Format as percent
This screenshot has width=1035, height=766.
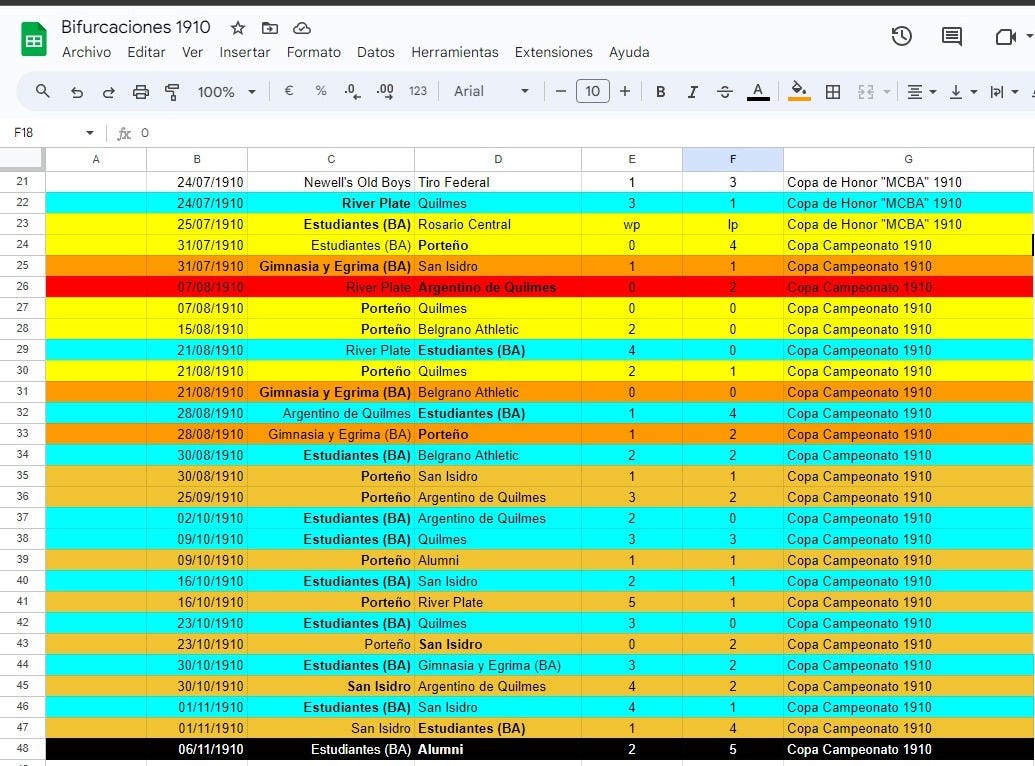tap(321, 91)
